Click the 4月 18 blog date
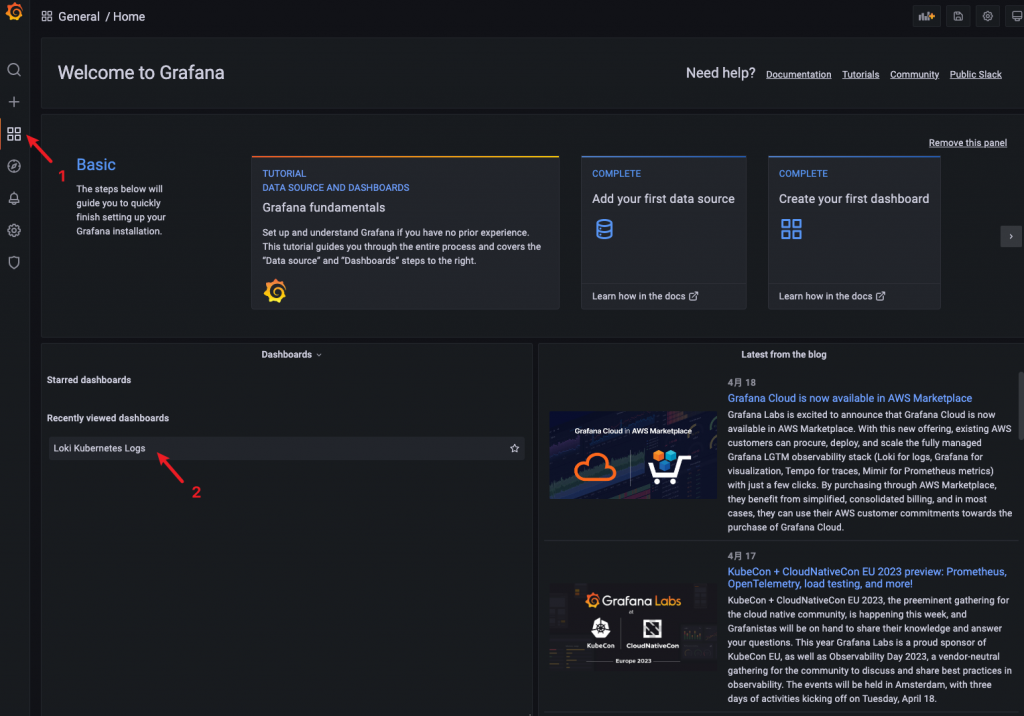This screenshot has width=1024, height=716. [741, 383]
